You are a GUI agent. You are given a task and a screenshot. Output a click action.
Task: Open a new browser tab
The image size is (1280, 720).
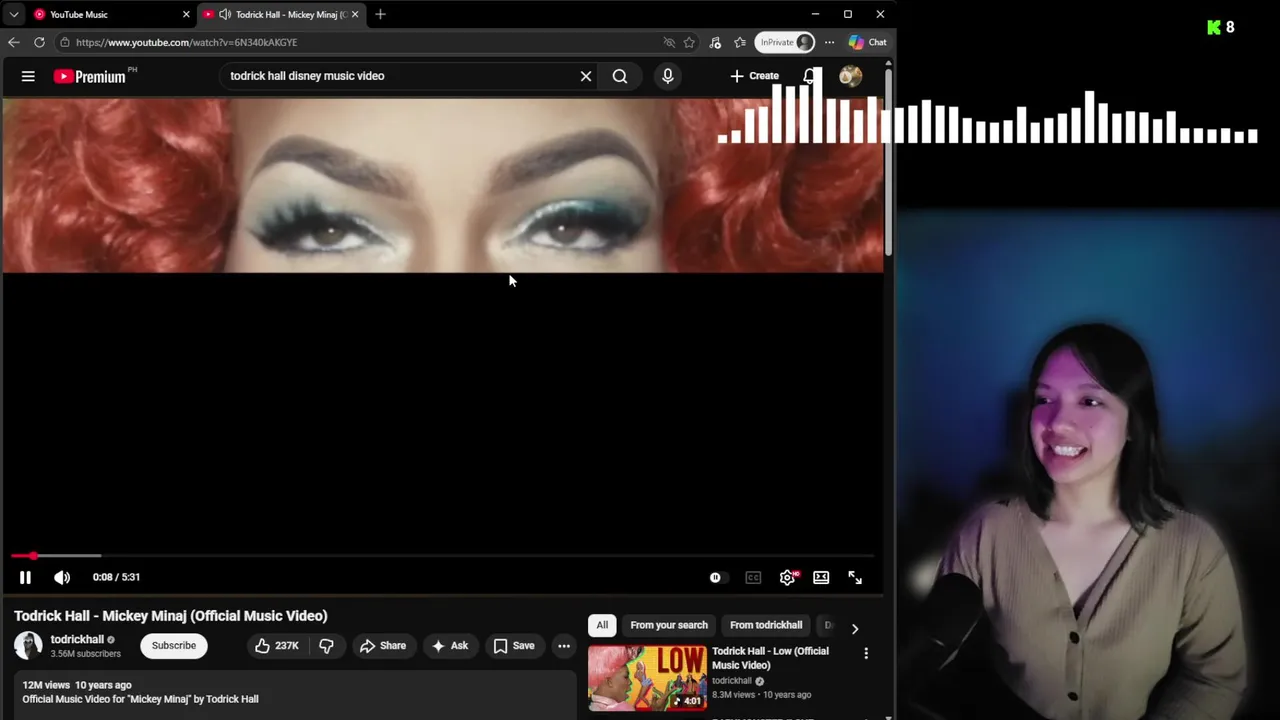tap(380, 14)
